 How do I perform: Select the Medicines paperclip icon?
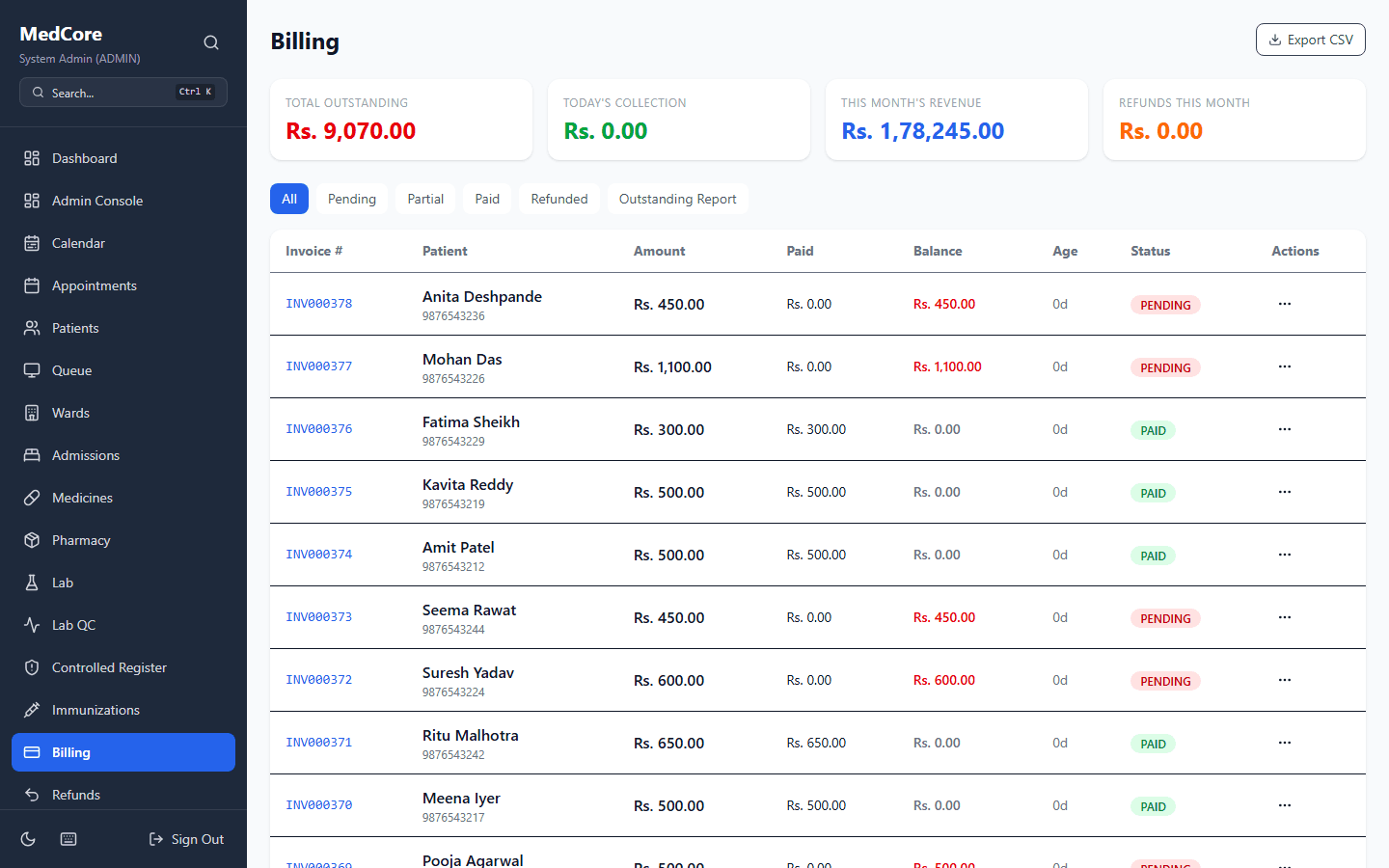31,497
